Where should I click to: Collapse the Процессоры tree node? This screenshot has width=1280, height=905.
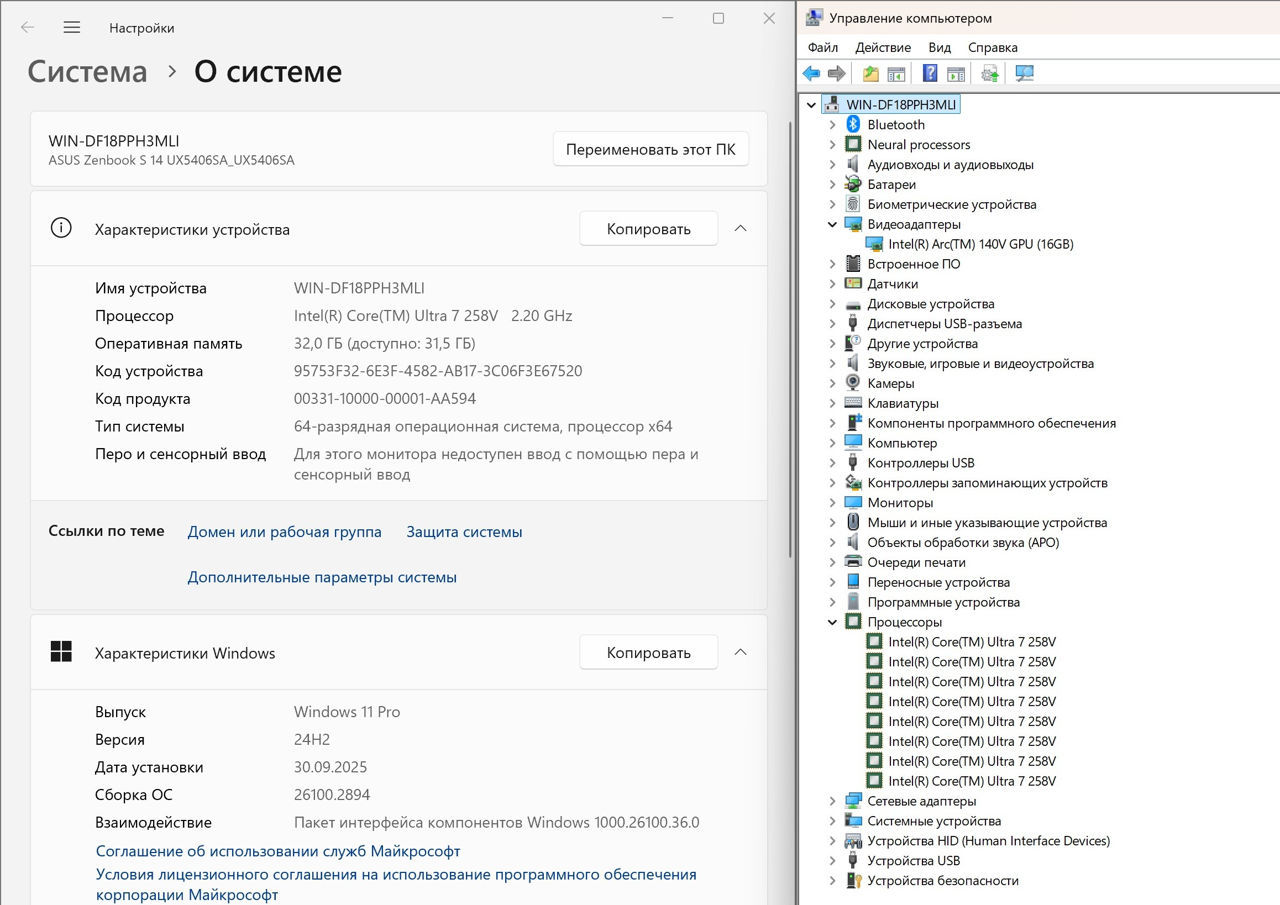tap(832, 622)
